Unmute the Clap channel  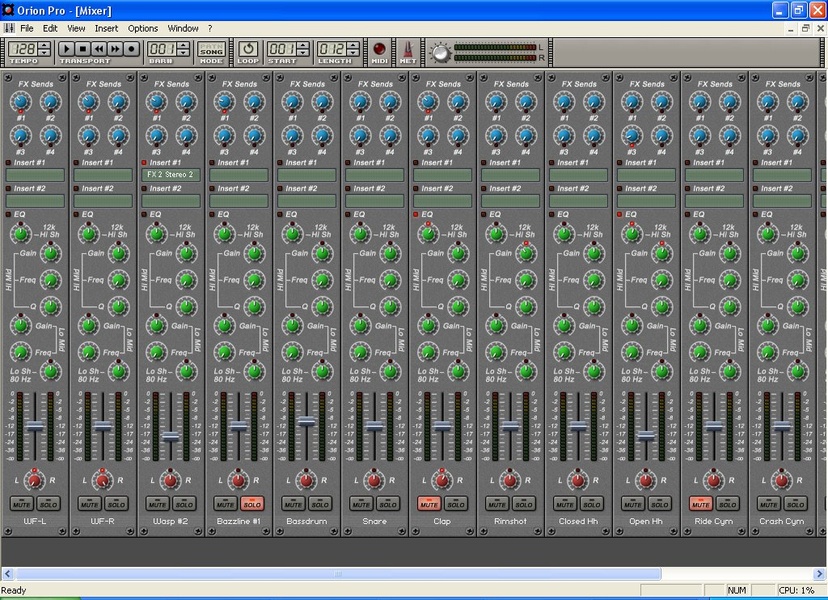429,504
